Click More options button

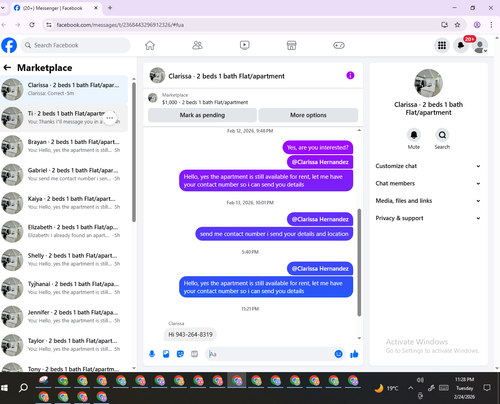click(x=308, y=115)
